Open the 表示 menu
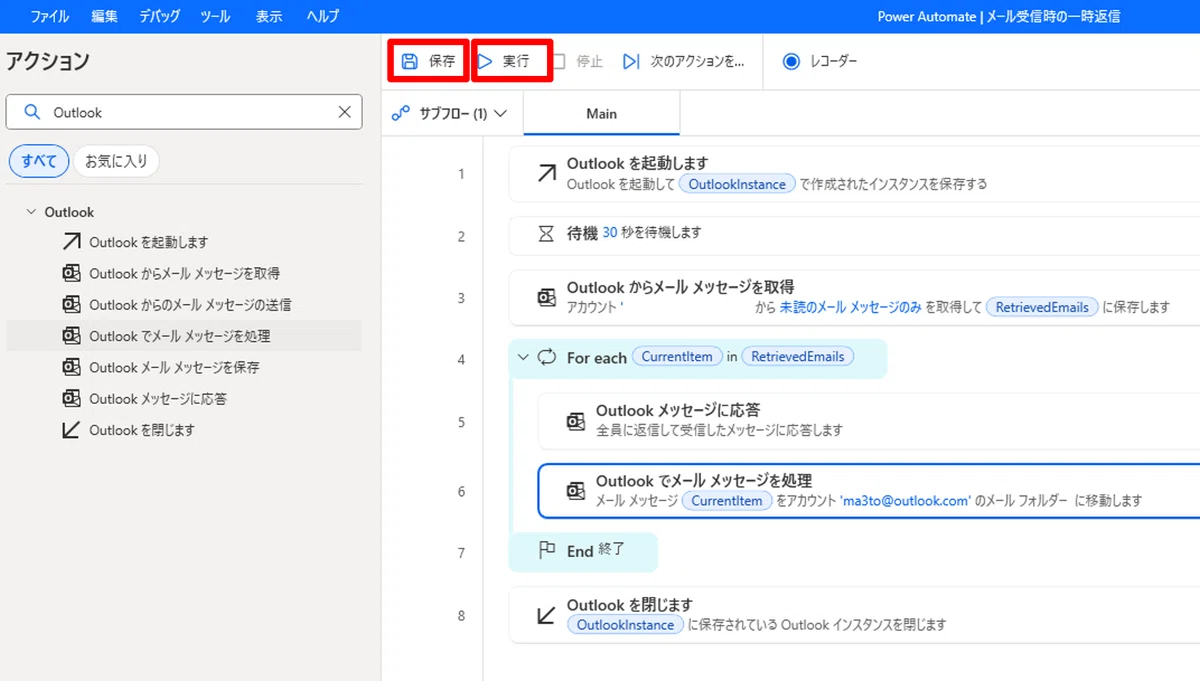 tap(268, 16)
